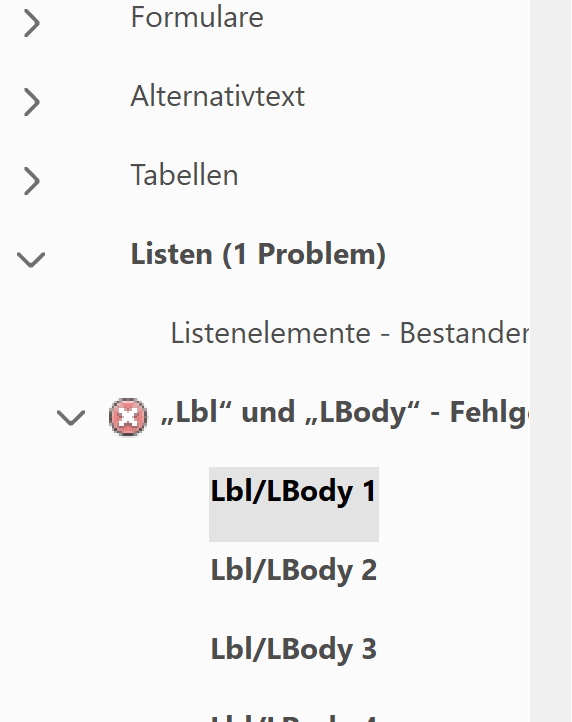The width and height of the screenshot is (572, 722).
Task: Select the Alternativtext category label
Action: coord(217,96)
